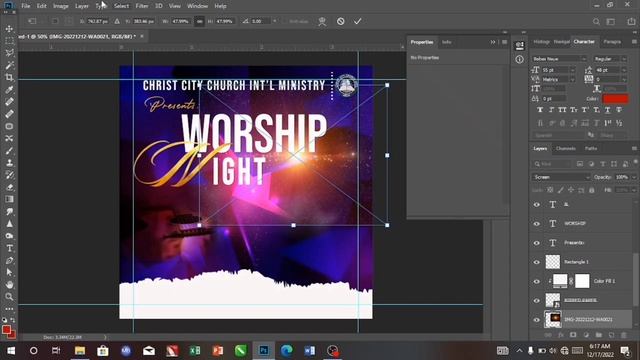640x360 pixels.
Task: Select the Move tool
Action: pyautogui.click(x=9, y=29)
